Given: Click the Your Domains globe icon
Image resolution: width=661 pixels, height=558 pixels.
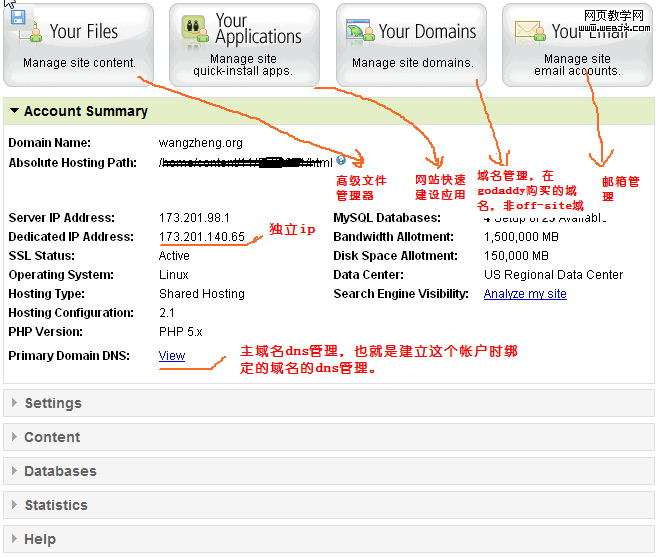Looking at the screenshot, I should 360,31.
